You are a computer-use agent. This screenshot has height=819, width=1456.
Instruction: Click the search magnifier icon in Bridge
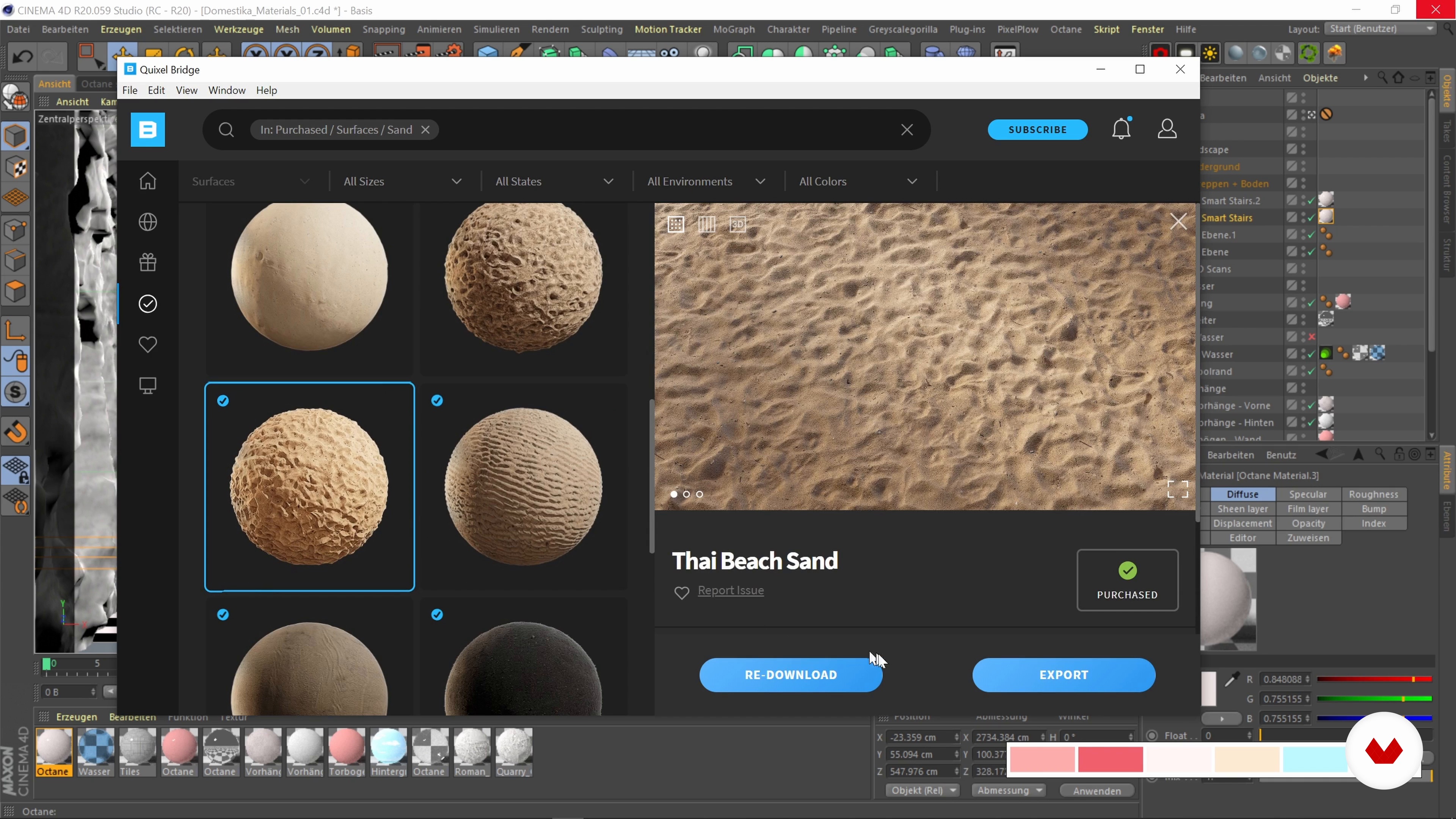tap(226, 129)
